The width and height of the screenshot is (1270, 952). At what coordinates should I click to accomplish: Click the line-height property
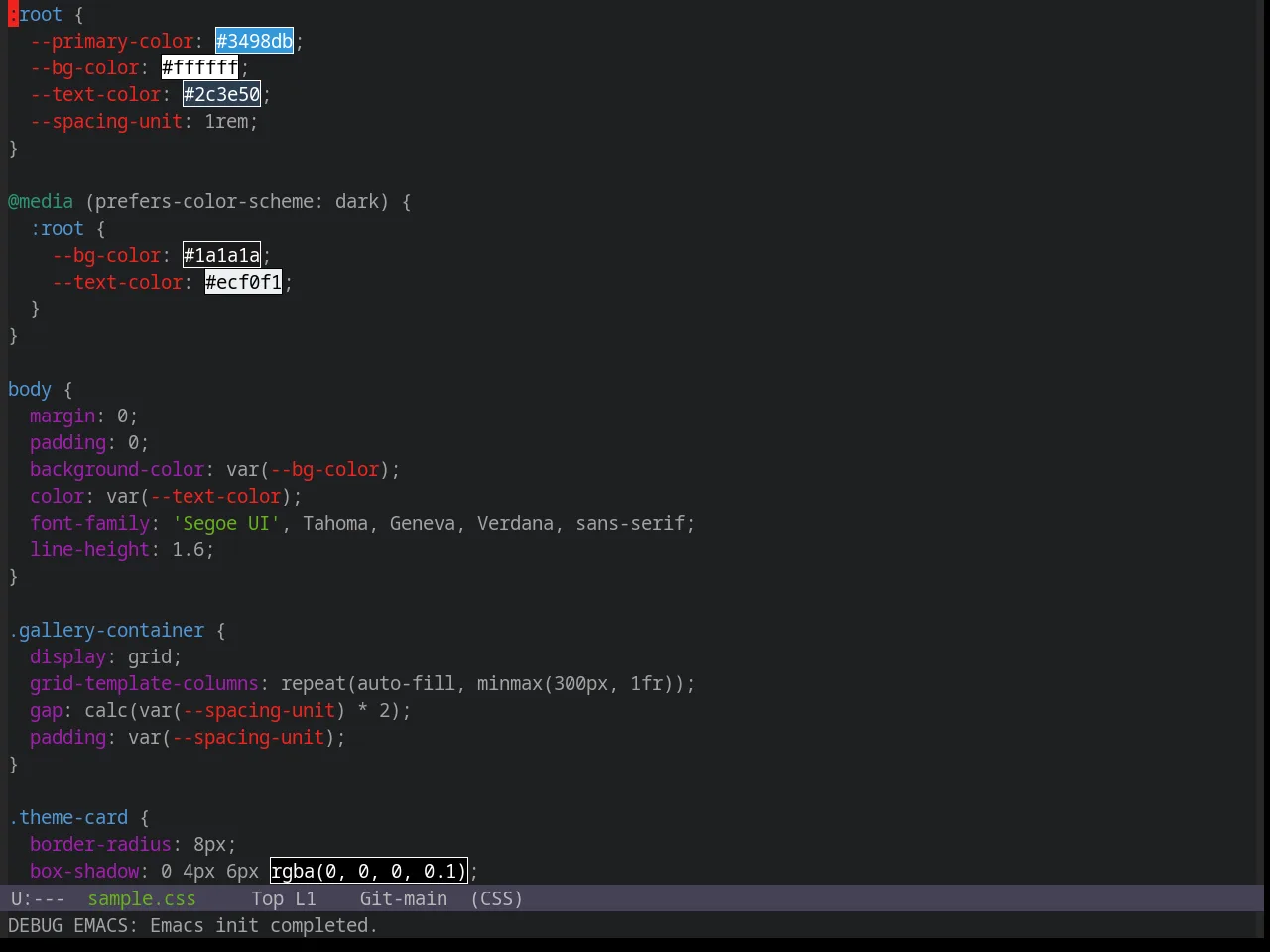89,549
